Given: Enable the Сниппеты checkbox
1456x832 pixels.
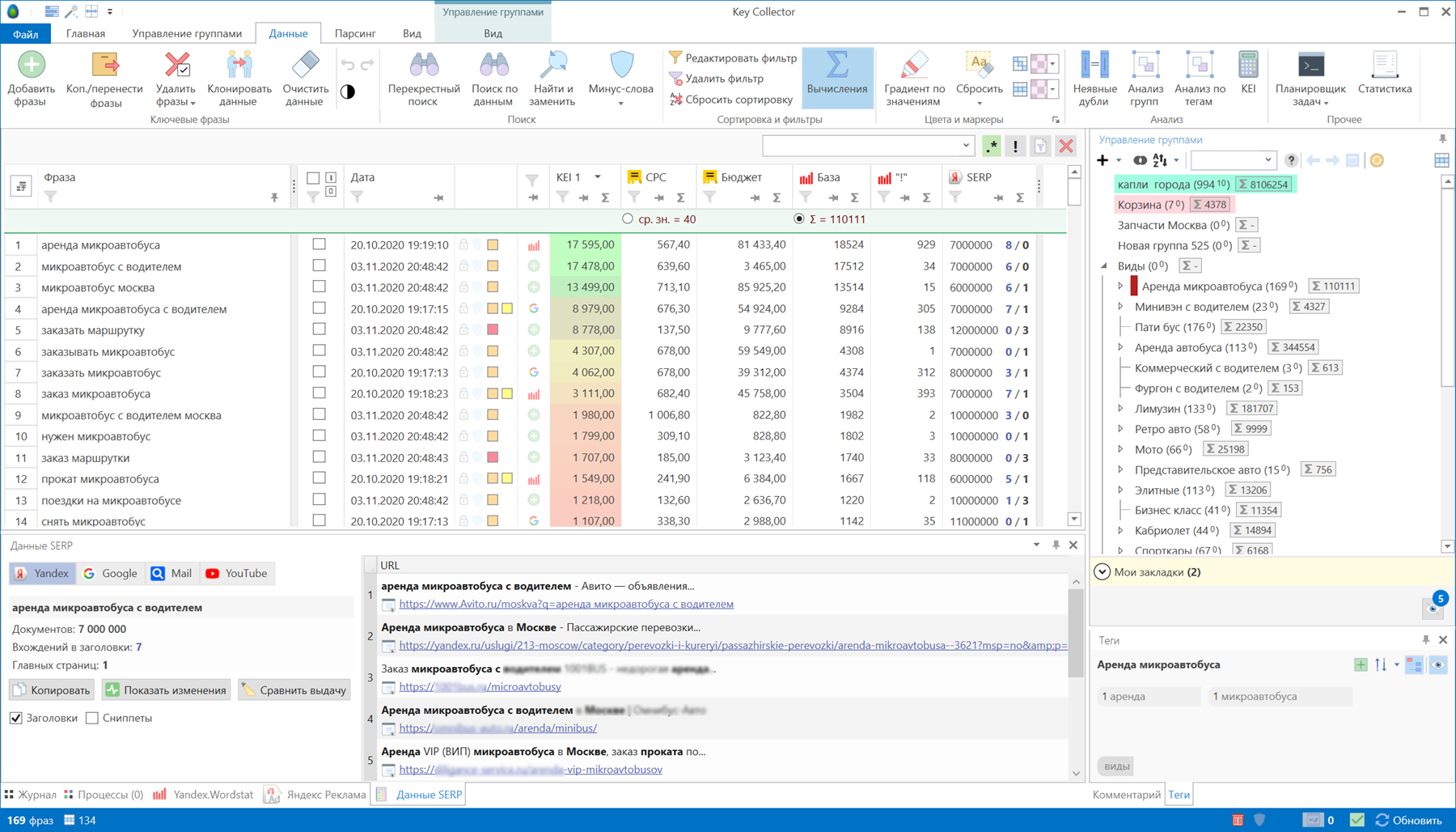Looking at the screenshot, I should point(92,718).
